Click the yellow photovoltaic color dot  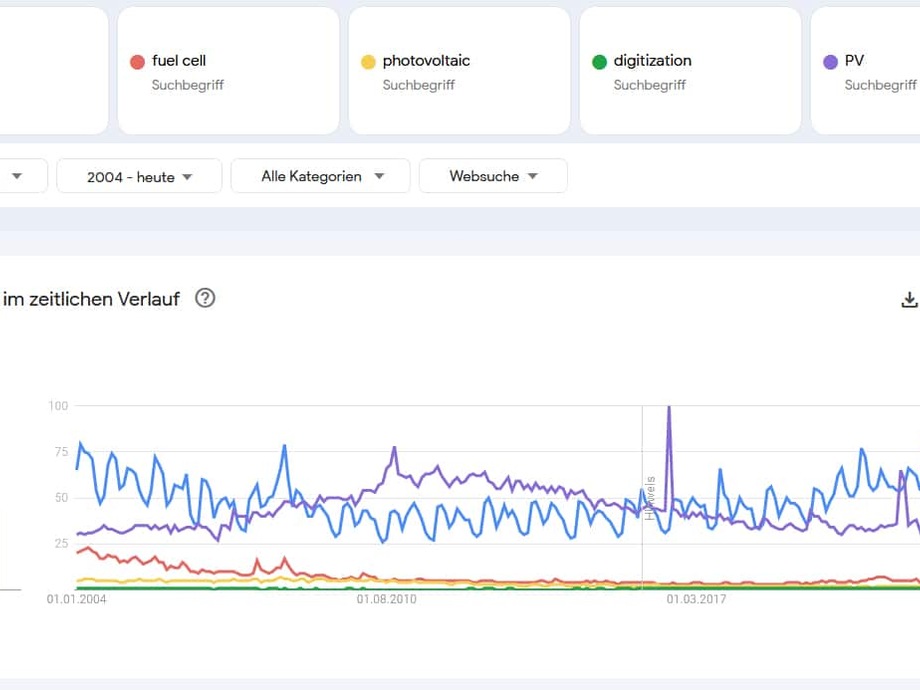(368, 62)
